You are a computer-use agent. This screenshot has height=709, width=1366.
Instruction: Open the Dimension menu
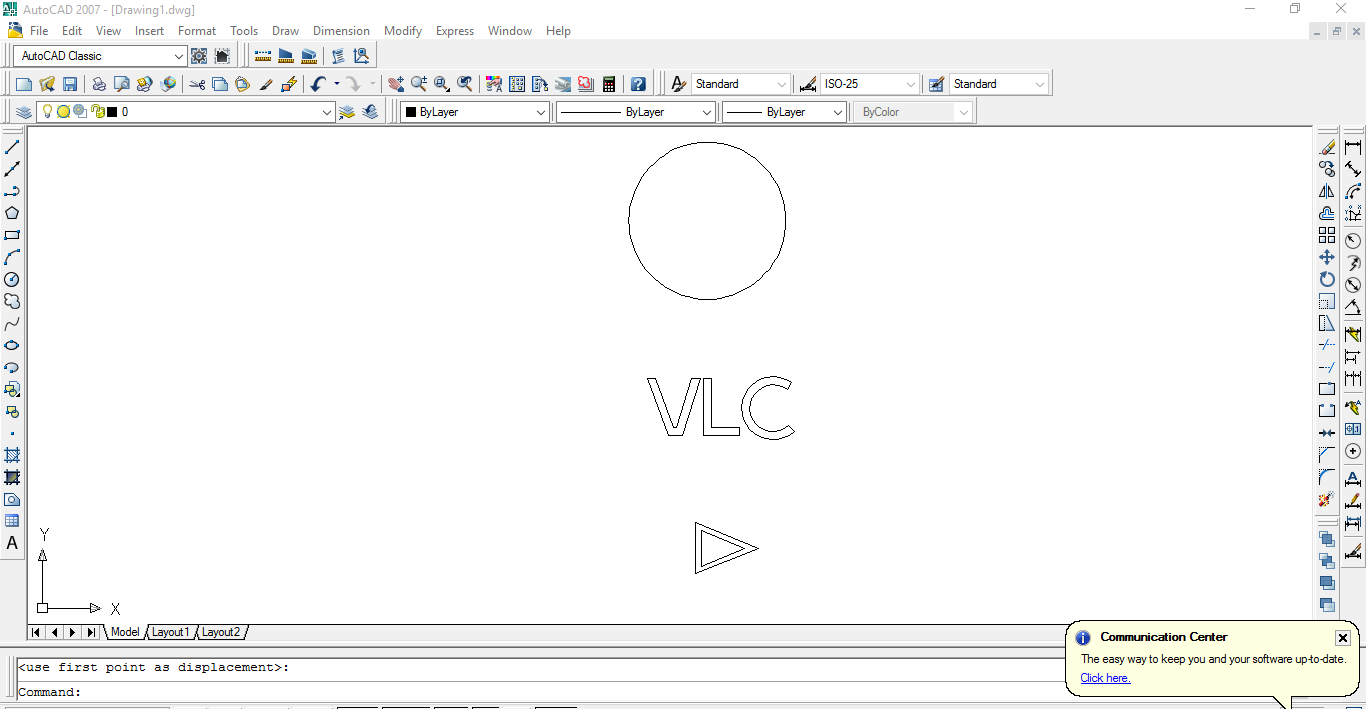click(341, 31)
